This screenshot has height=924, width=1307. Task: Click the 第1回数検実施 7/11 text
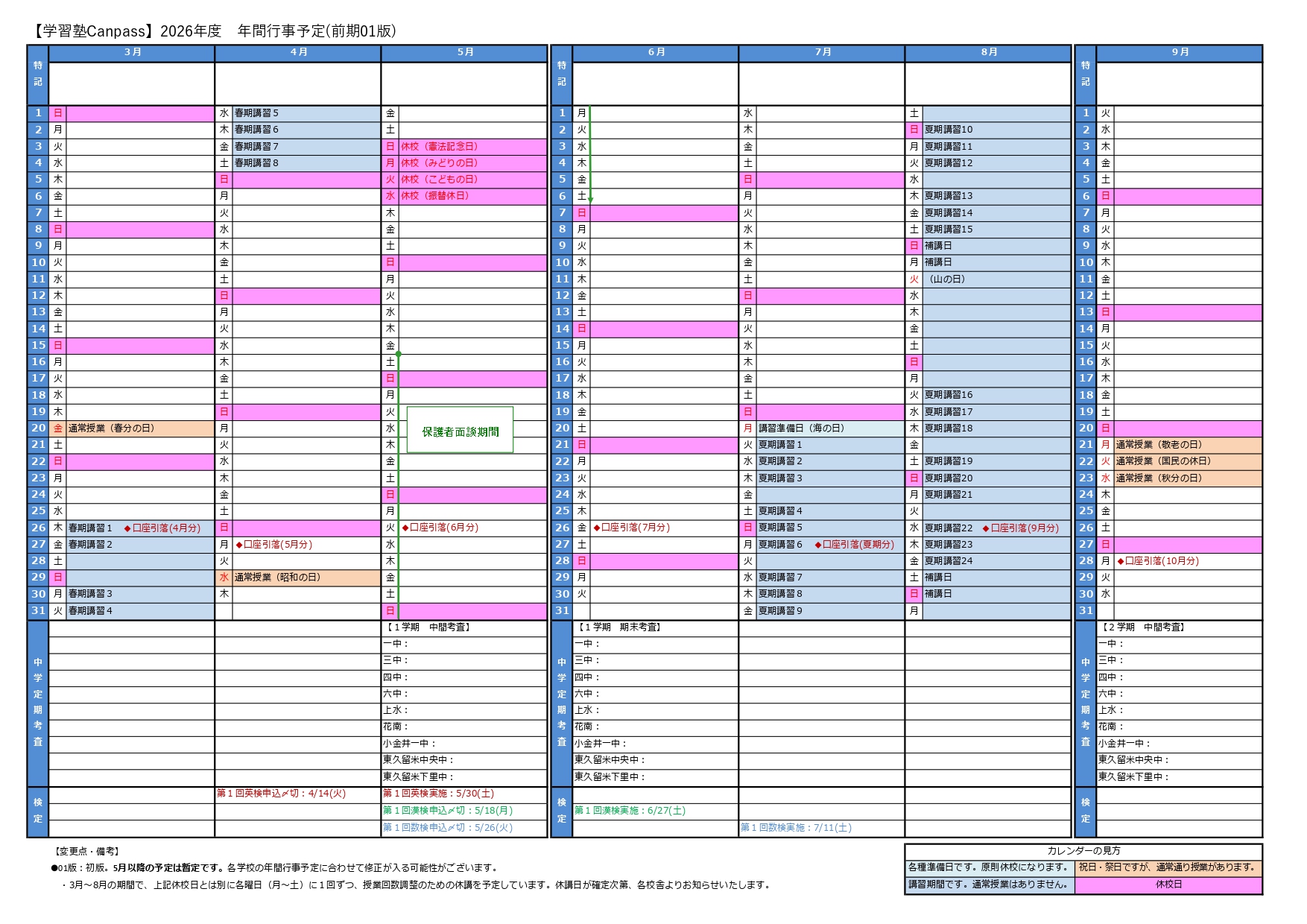coord(796,828)
